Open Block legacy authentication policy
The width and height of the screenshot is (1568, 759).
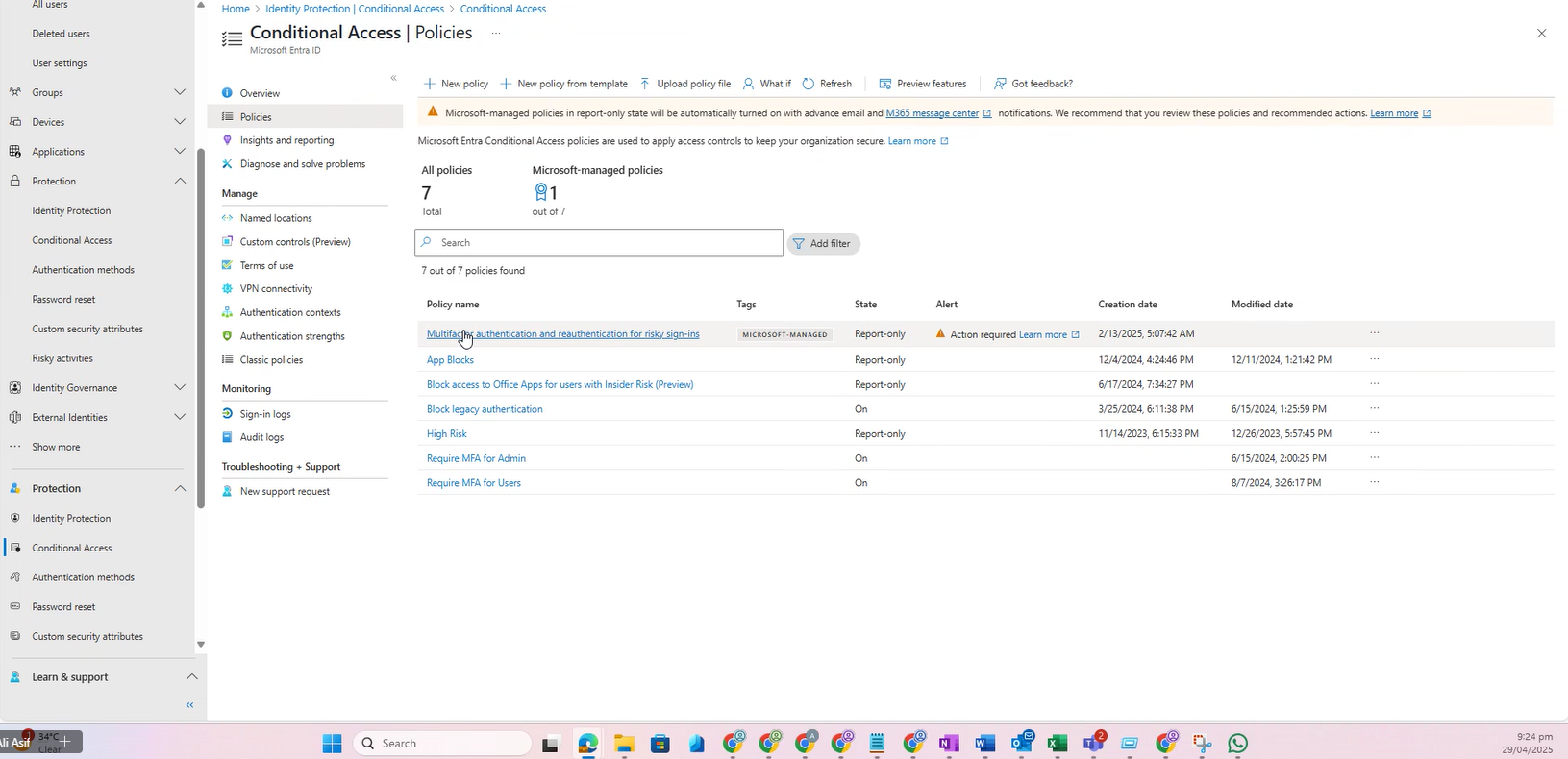point(485,409)
